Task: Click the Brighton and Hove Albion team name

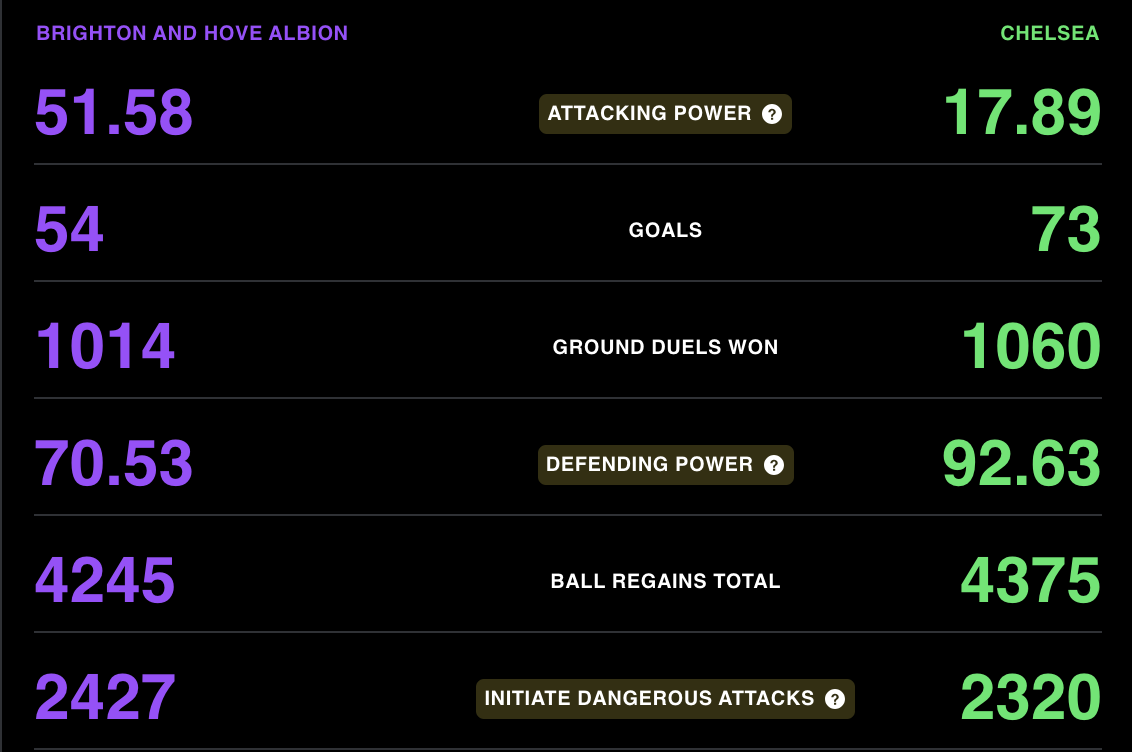Action: pos(192,33)
